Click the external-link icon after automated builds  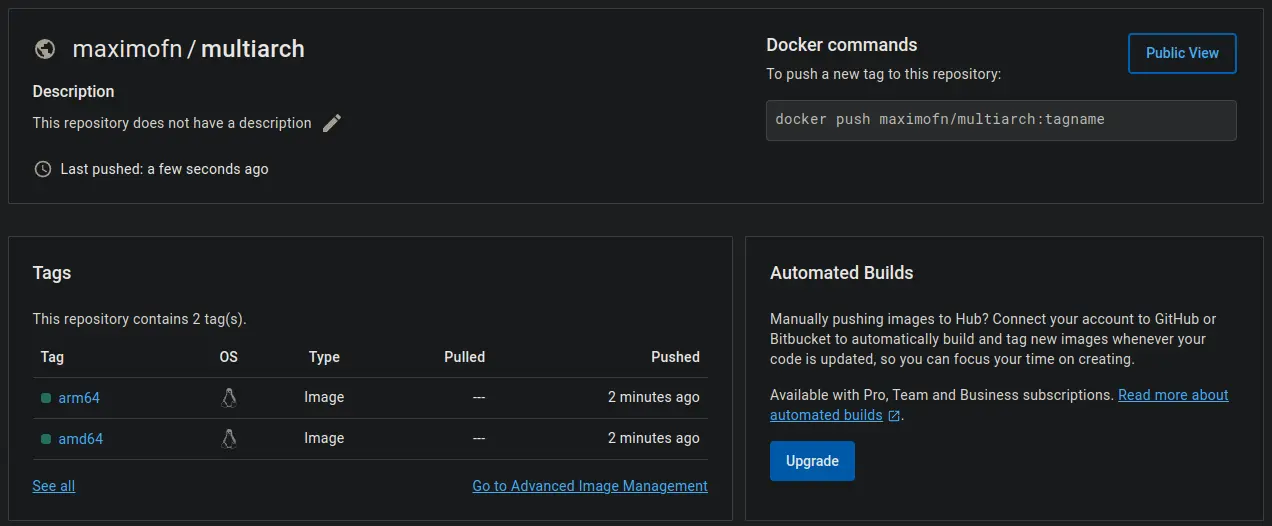[x=894, y=416]
